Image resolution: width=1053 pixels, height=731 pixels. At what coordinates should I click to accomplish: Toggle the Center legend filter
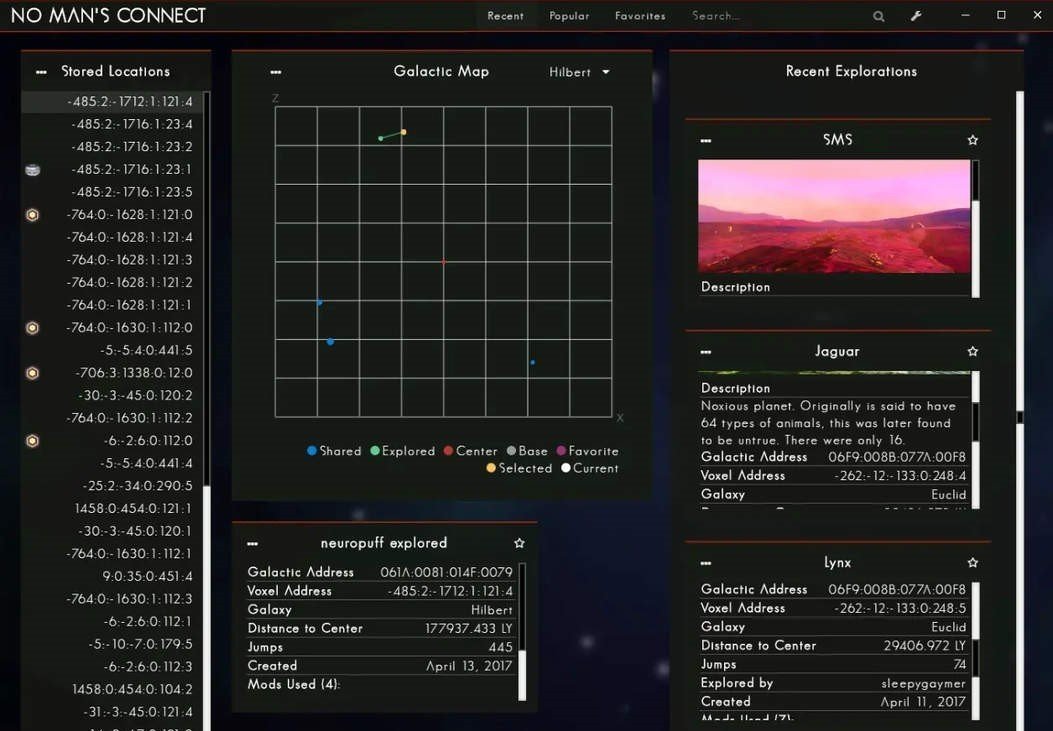[471, 451]
